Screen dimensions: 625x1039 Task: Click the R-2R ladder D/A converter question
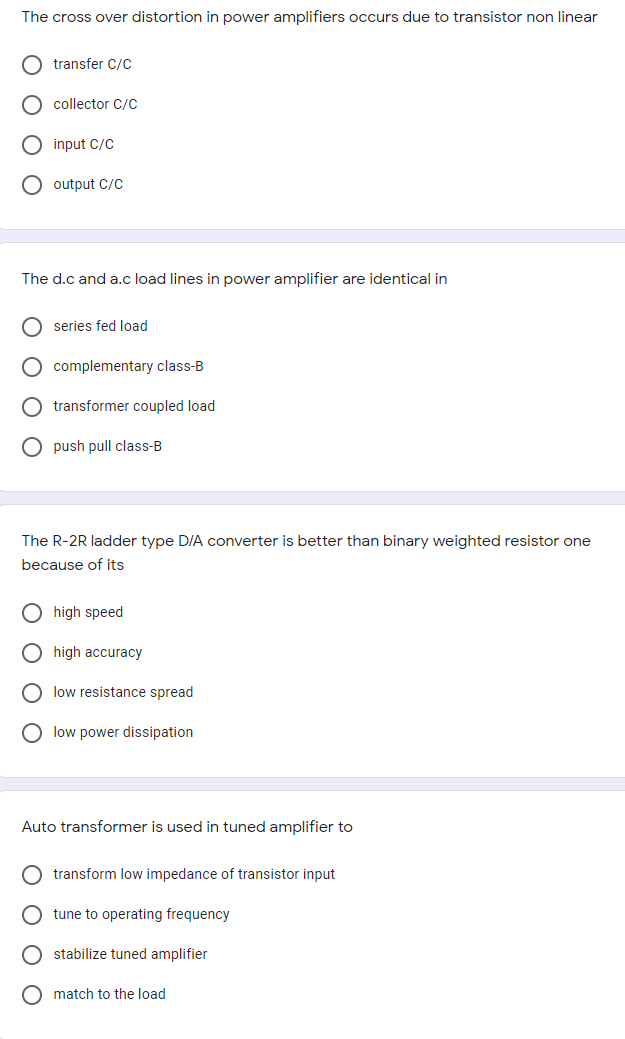(x=306, y=553)
